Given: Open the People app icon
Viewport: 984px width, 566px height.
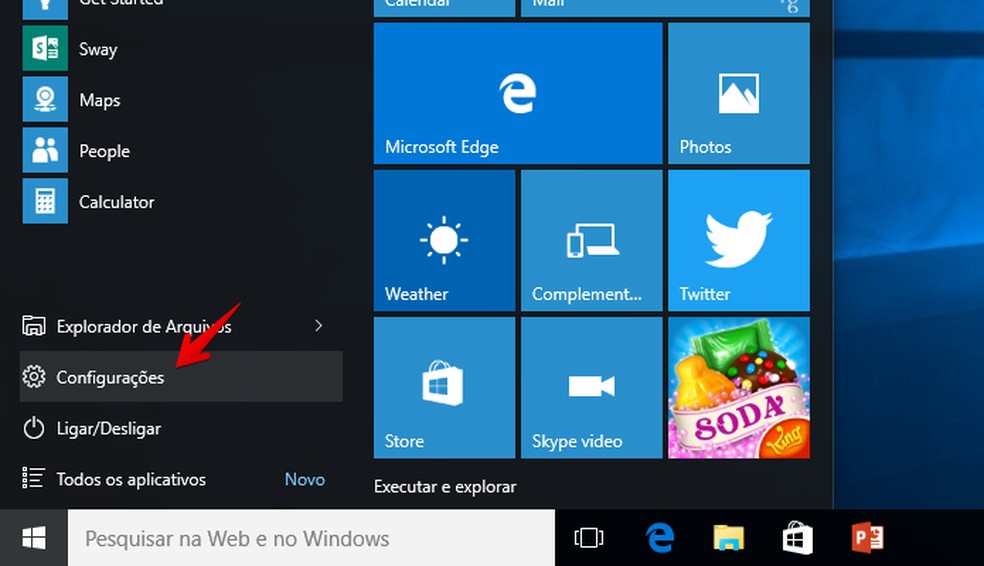Looking at the screenshot, I should 45,150.
